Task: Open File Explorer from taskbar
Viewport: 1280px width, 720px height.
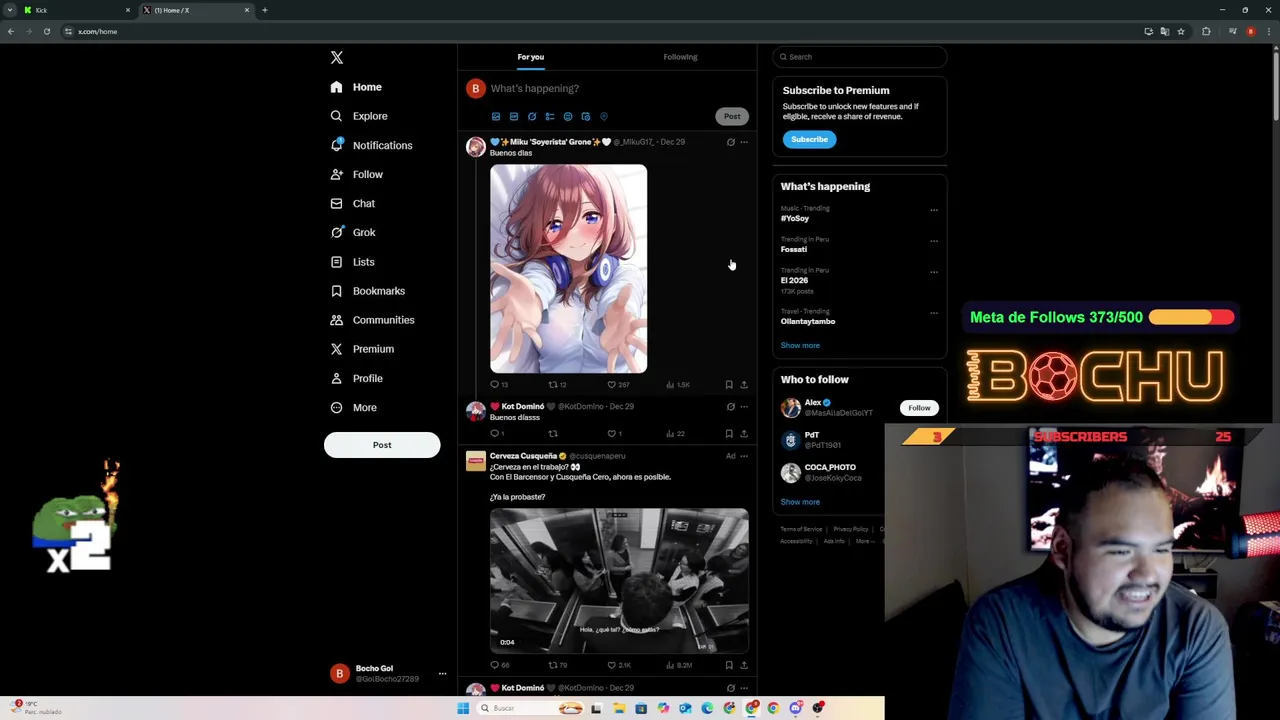Action: [x=619, y=709]
